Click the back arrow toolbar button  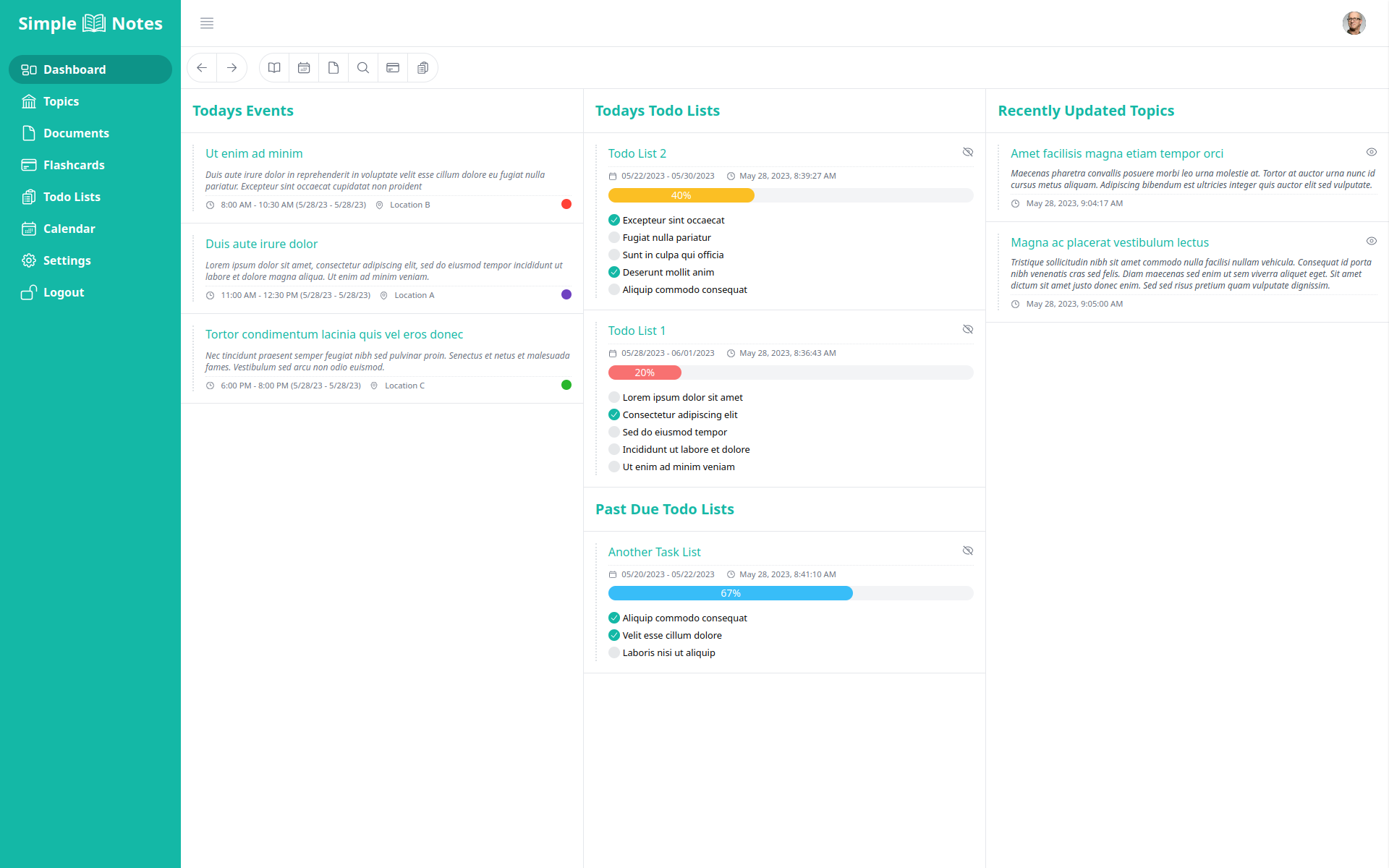click(202, 68)
